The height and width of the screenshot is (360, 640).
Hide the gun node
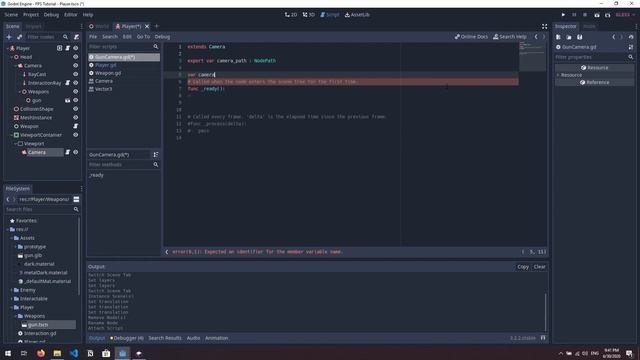point(76,100)
